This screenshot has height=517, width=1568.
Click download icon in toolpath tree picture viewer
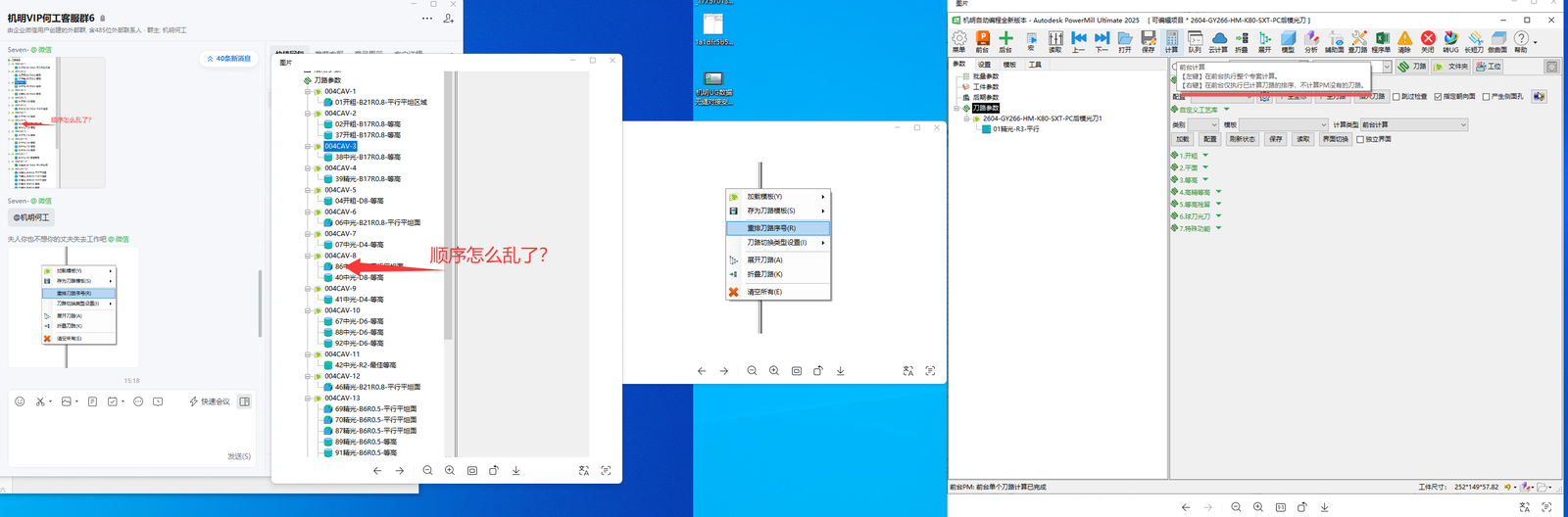coord(516,471)
